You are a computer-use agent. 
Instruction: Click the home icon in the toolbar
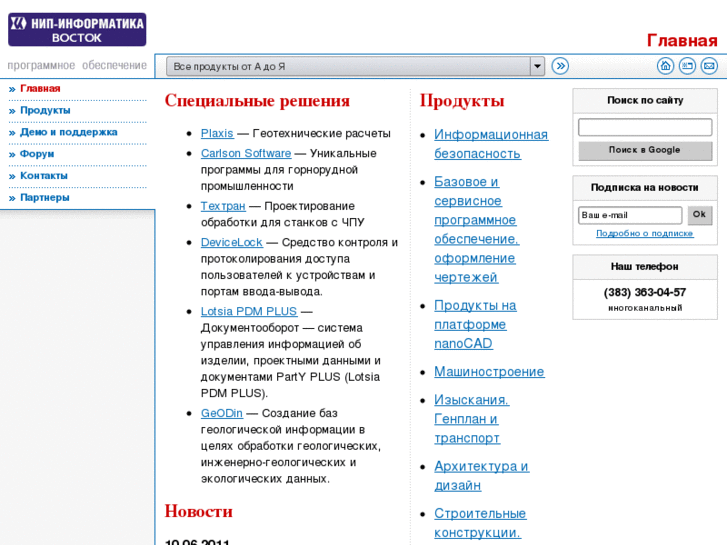(665, 66)
